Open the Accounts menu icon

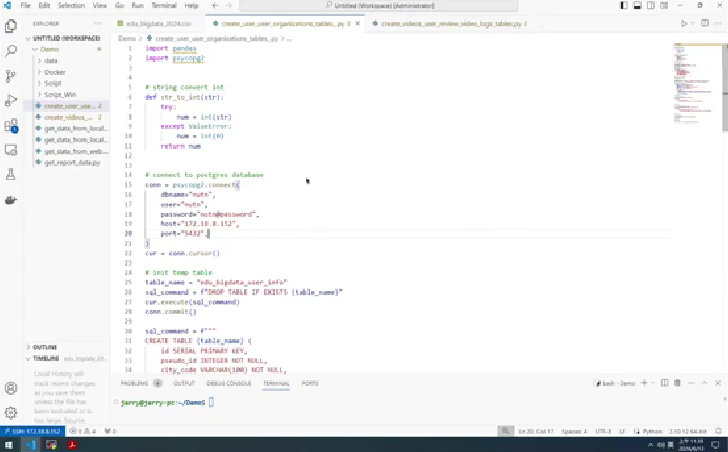[11, 388]
